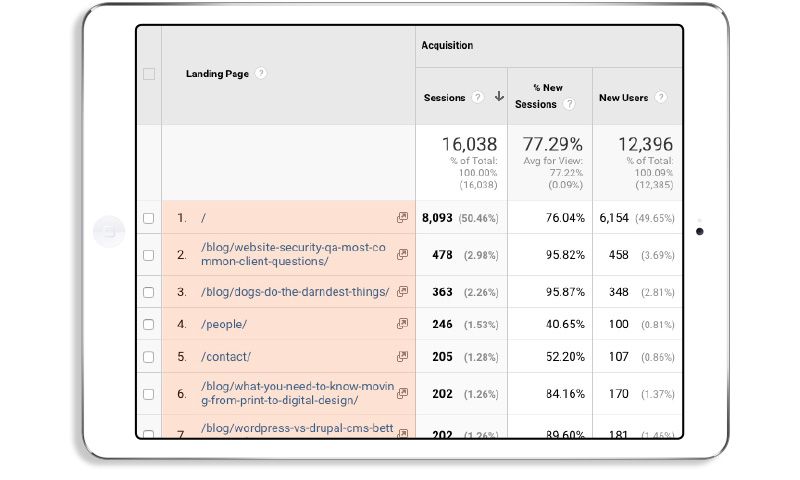Select new users value 6,154
This screenshot has height=480, width=800.
click(x=614, y=218)
